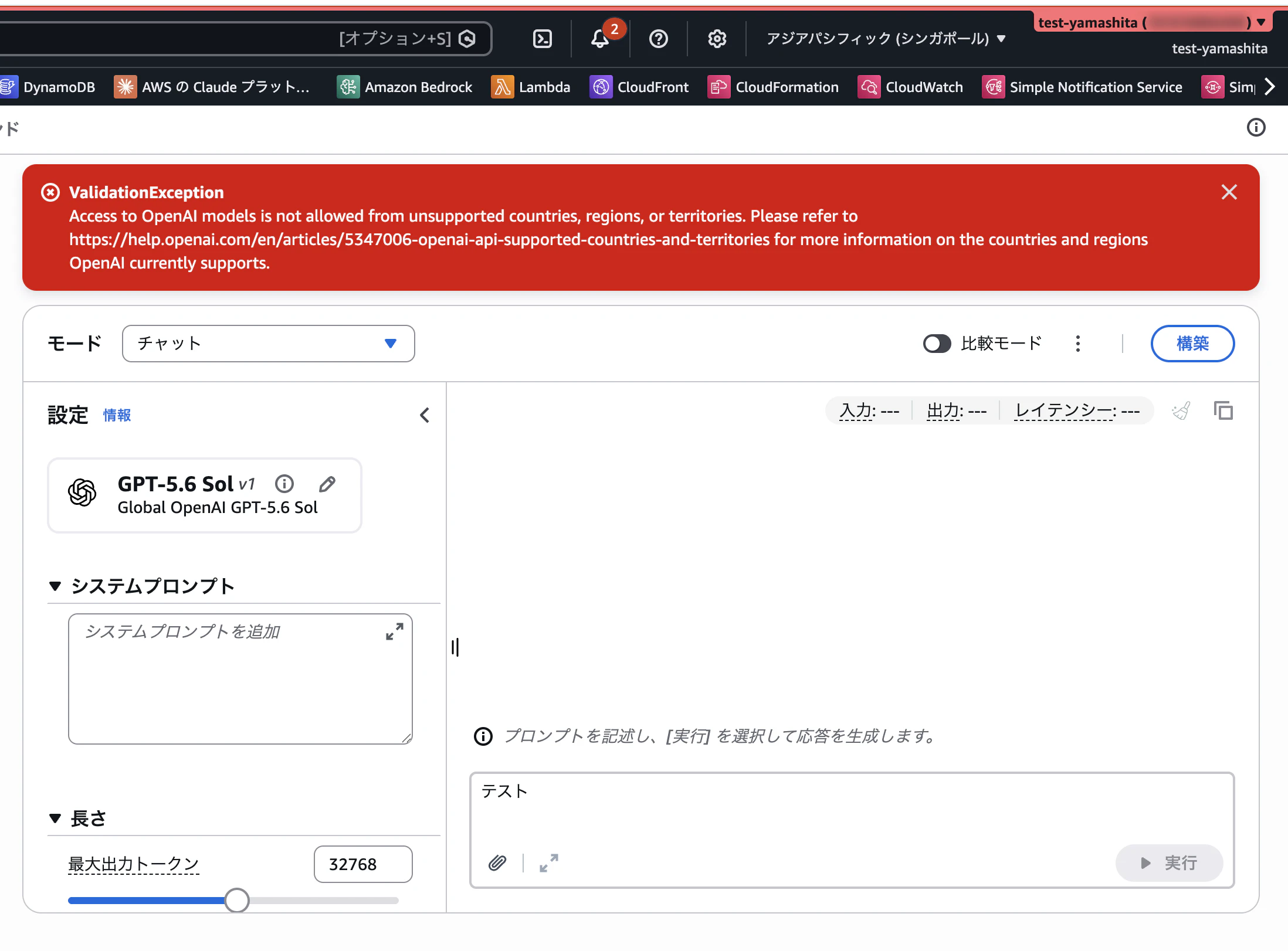Click the ValidationException heading text
This screenshot has width=1288, height=951.
[147, 192]
